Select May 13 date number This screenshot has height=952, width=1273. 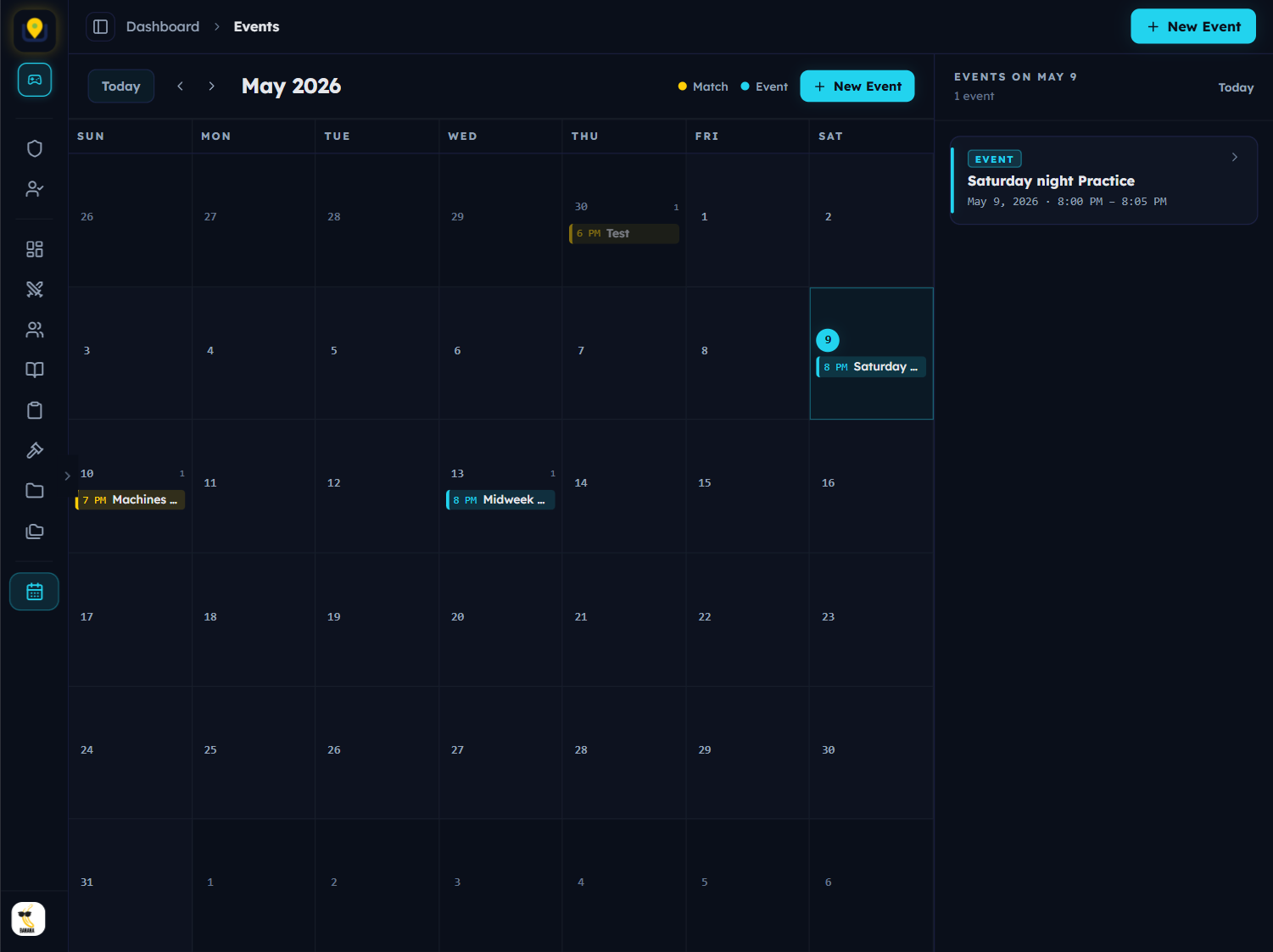tap(457, 474)
